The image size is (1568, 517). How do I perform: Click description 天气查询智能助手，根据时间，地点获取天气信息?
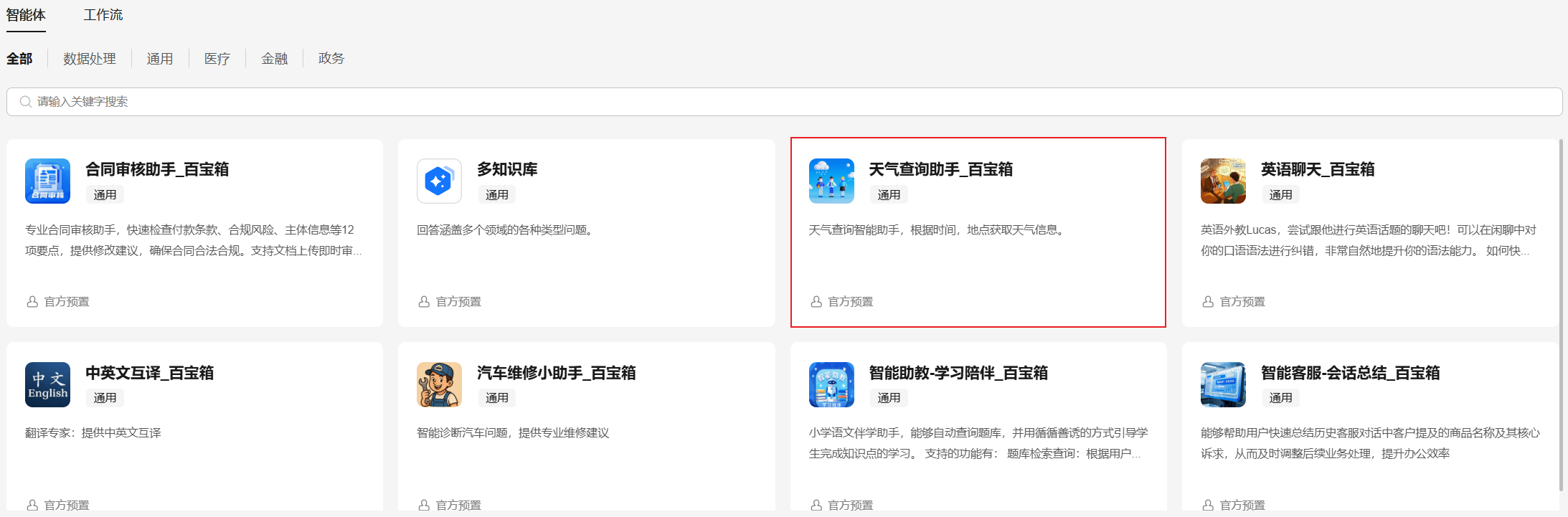point(937,230)
